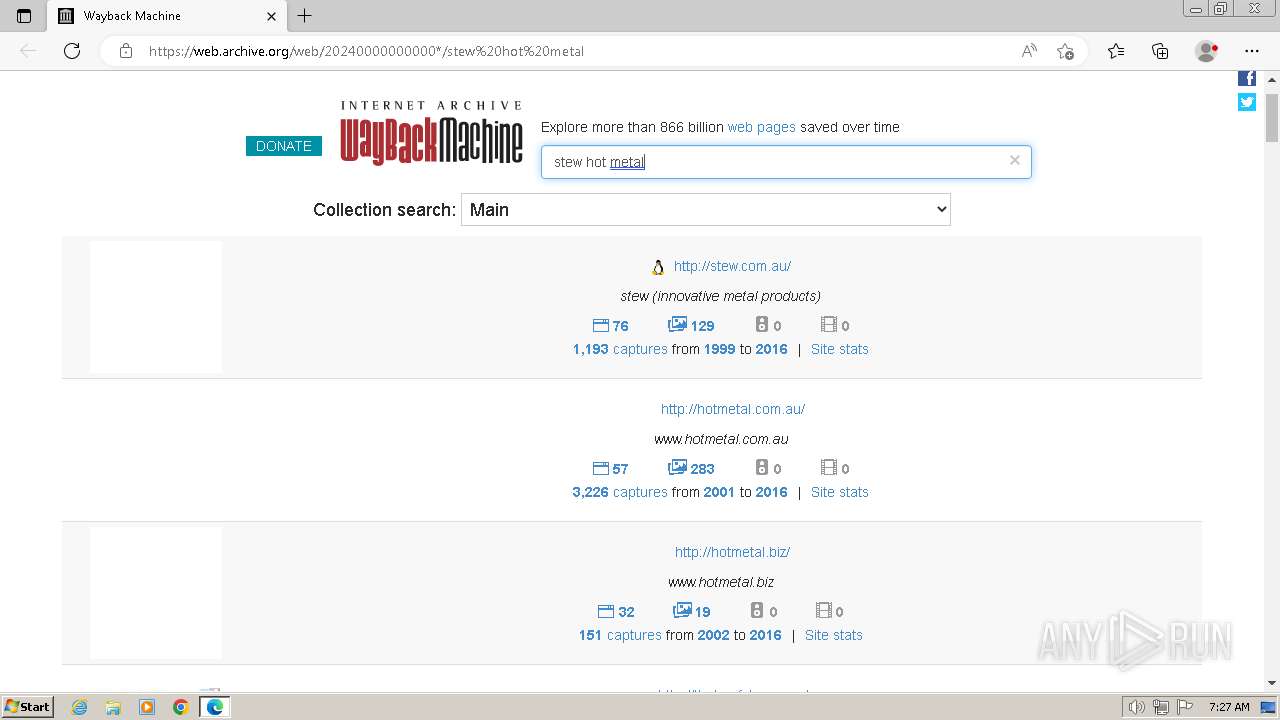
Task: Open the 'web pages' link
Action: tap(761, 127)
